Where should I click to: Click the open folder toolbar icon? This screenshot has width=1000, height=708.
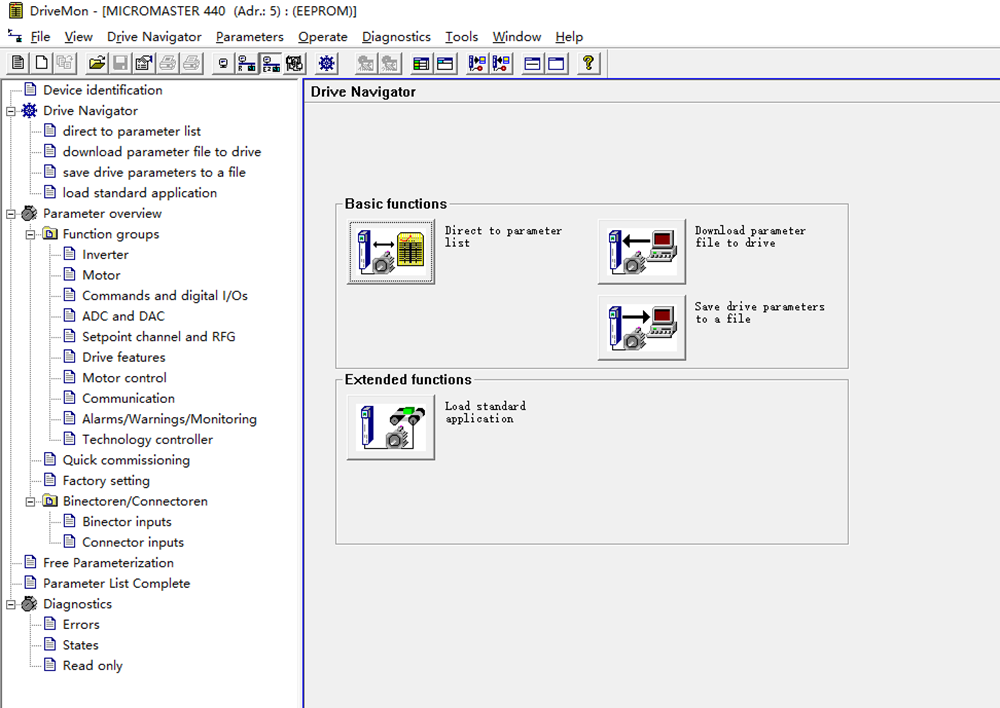tap(97, 63)
